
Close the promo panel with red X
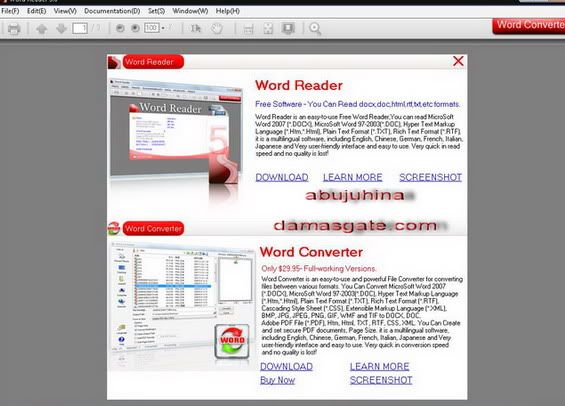(x=458, y=61)
